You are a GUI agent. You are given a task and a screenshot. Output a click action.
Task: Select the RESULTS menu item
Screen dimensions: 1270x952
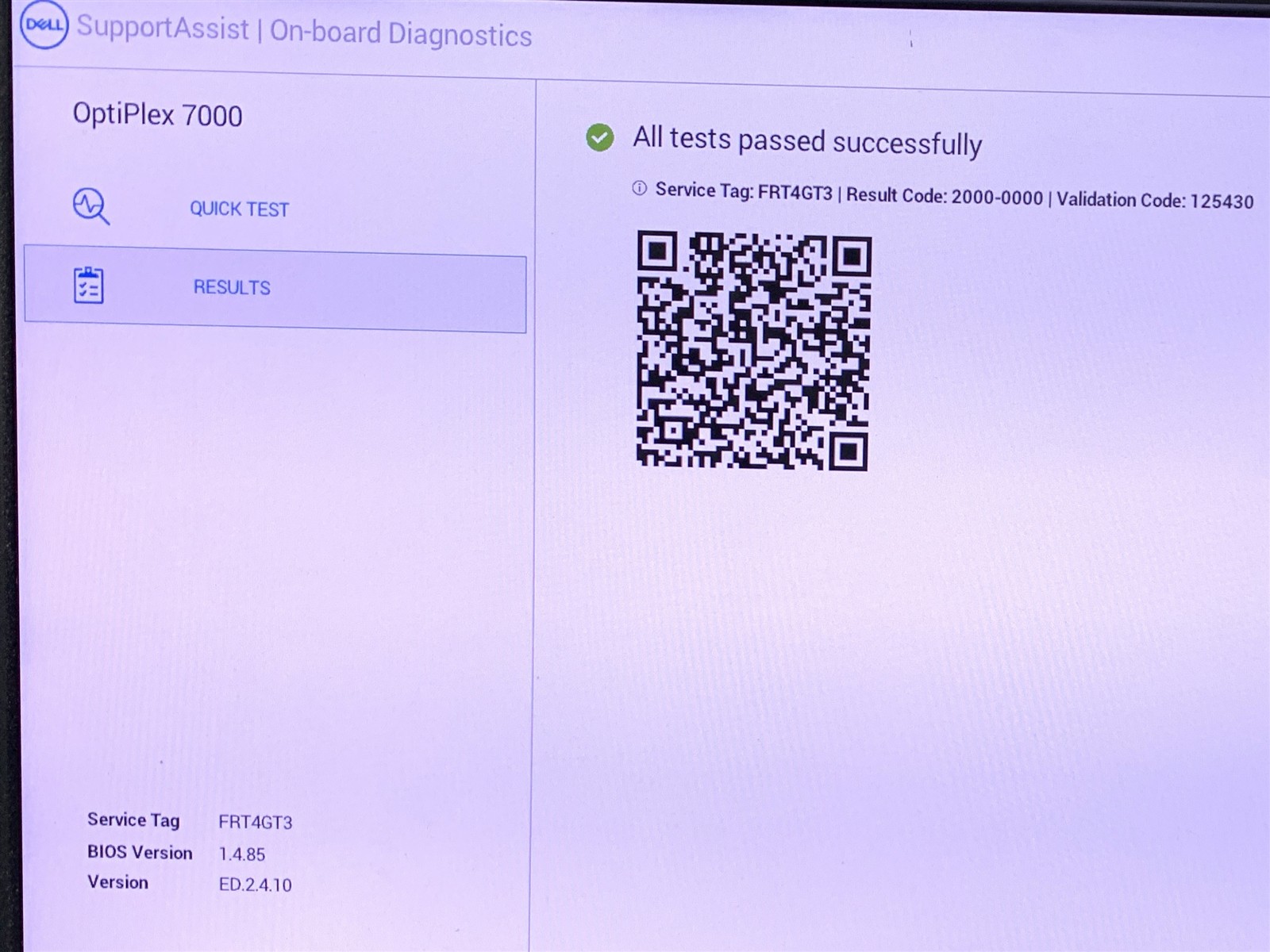click(232, 287)
